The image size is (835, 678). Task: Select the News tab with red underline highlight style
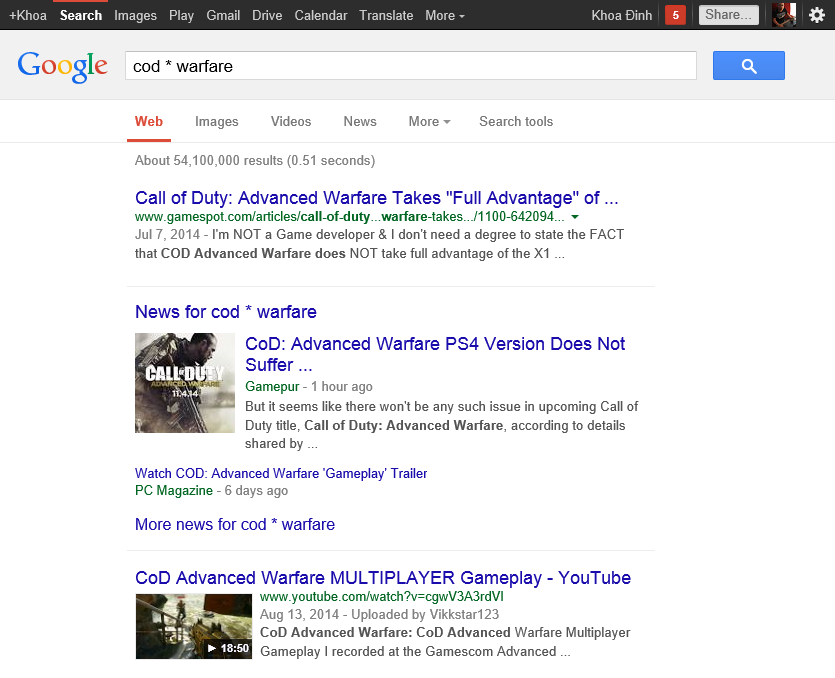[359, 121]
